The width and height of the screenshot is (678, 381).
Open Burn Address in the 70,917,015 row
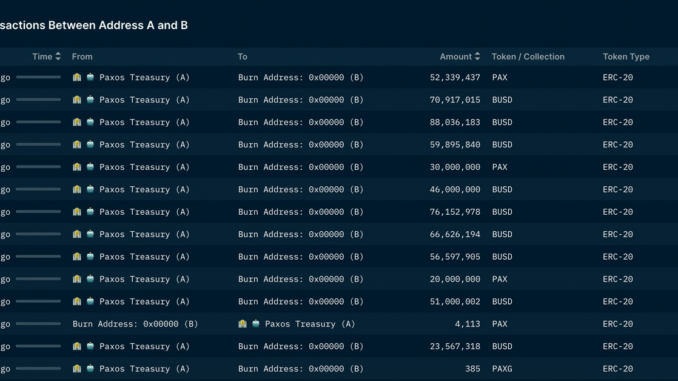(301, 100)
